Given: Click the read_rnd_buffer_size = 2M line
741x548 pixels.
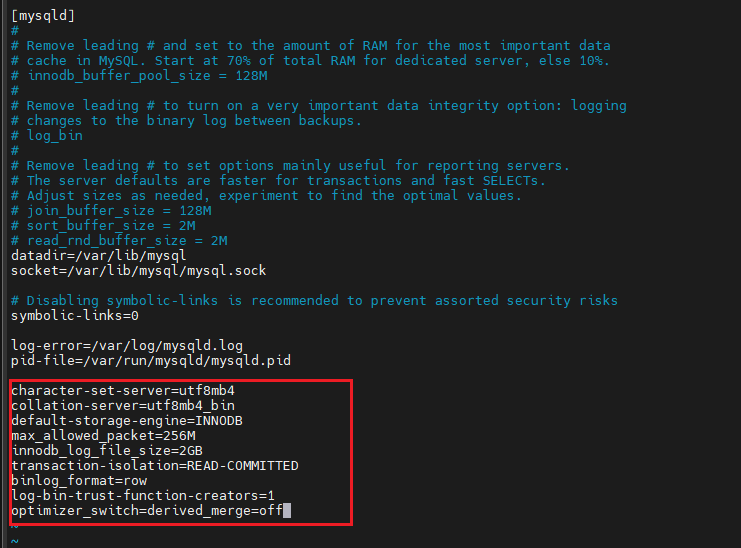Looking at the screenshot, I should (x=119, y=241).
